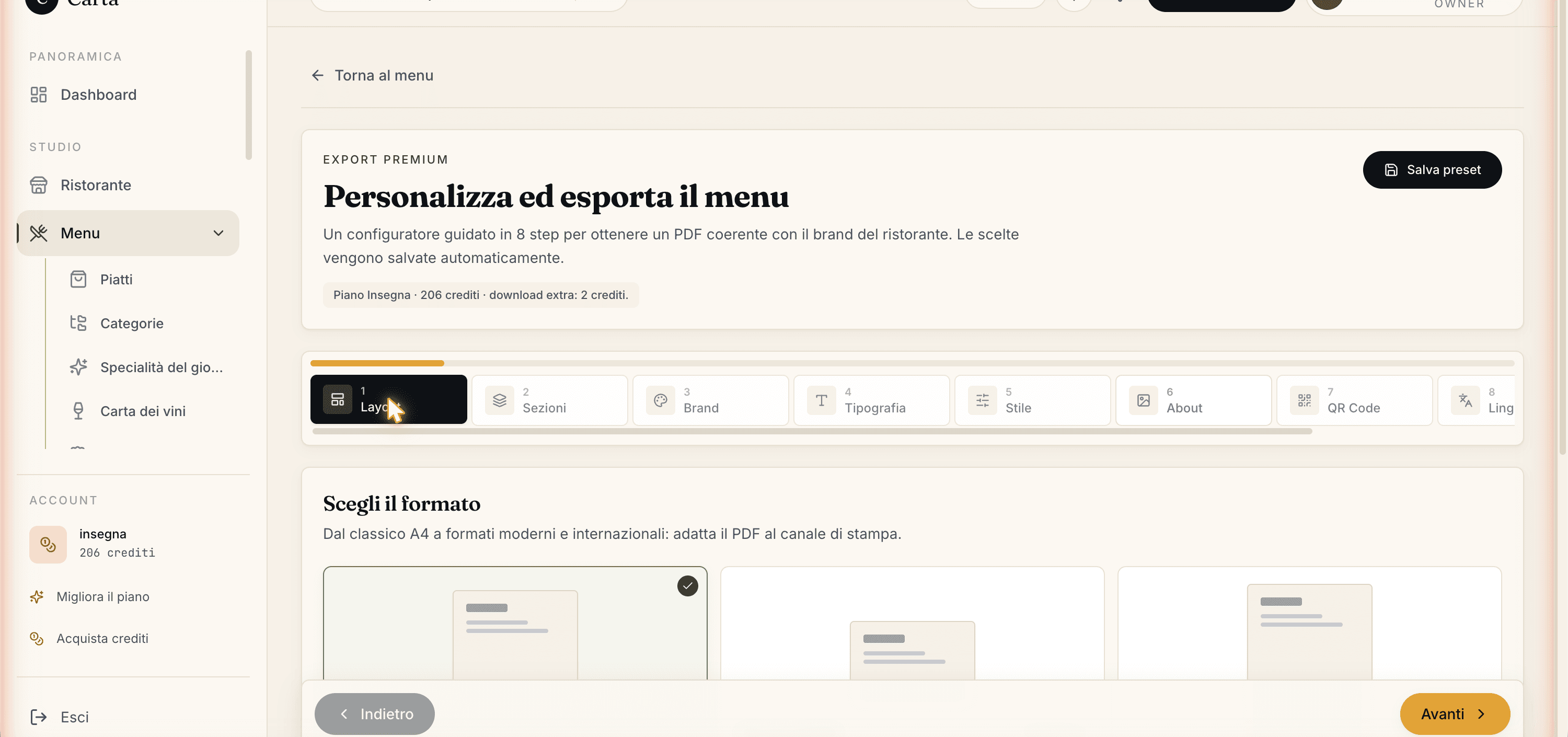
Task: Click the Avanti next button
Action: click(1455, 714)
